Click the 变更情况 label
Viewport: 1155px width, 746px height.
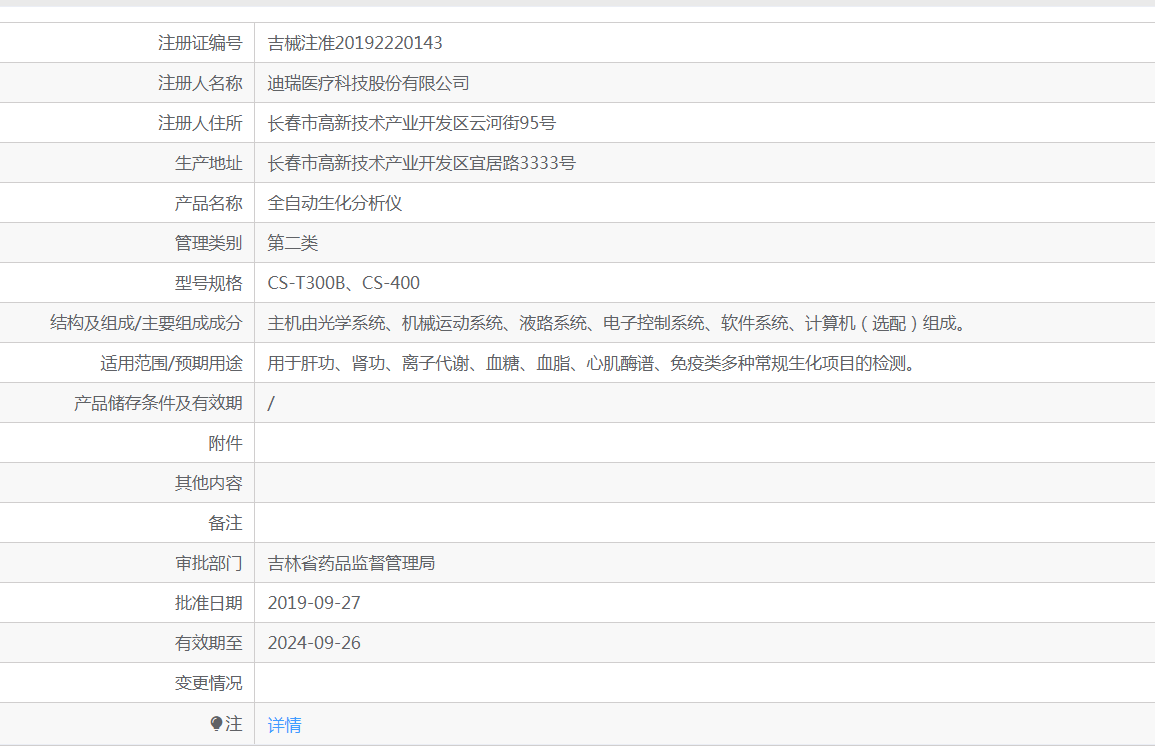click(x=208, y=683)
